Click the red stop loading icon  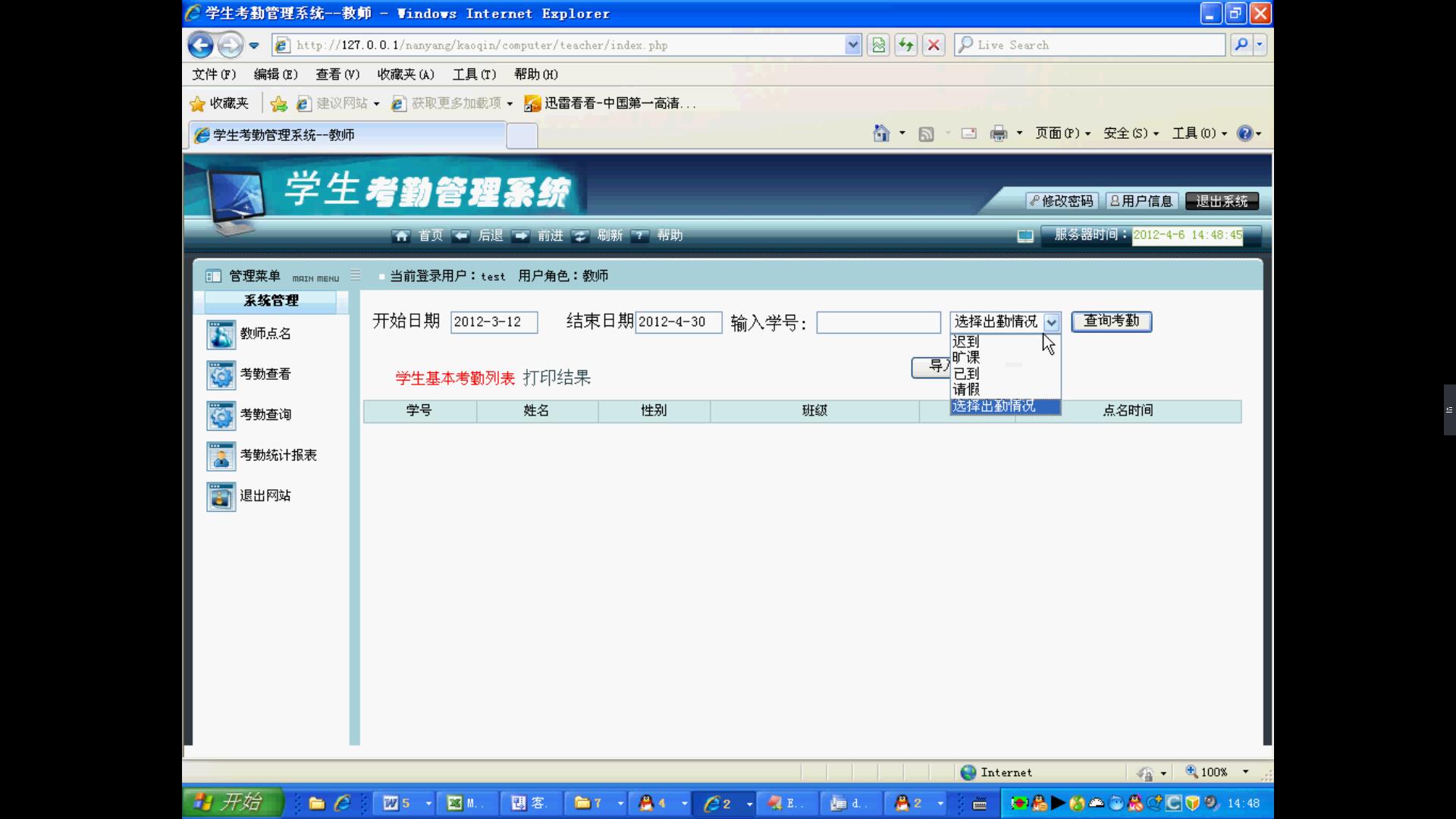[x=934, y=45]
